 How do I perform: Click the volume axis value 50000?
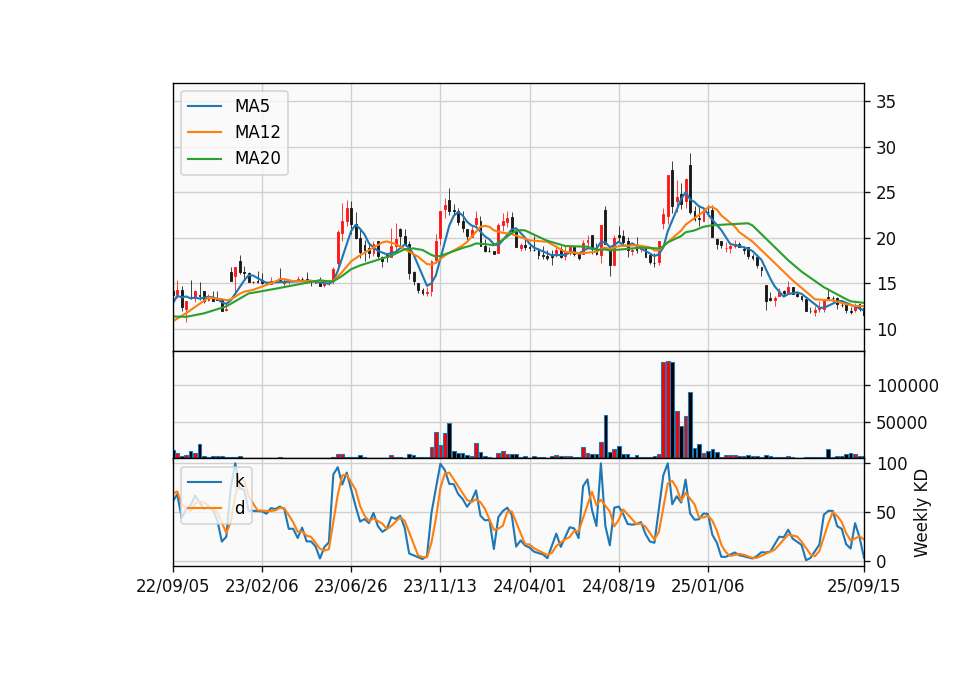click(x=902, y=422)
